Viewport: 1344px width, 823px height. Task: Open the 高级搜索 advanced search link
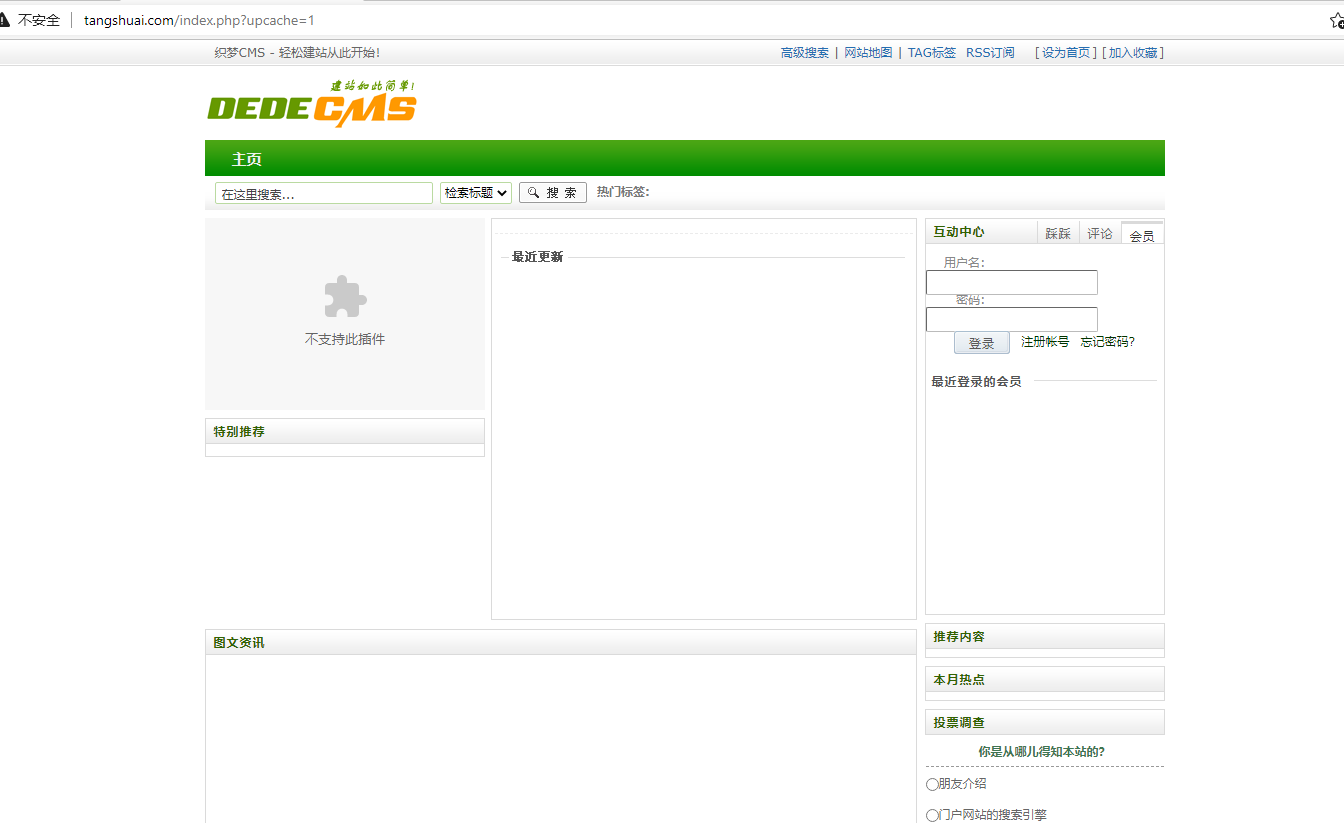[x=805, y=52]
